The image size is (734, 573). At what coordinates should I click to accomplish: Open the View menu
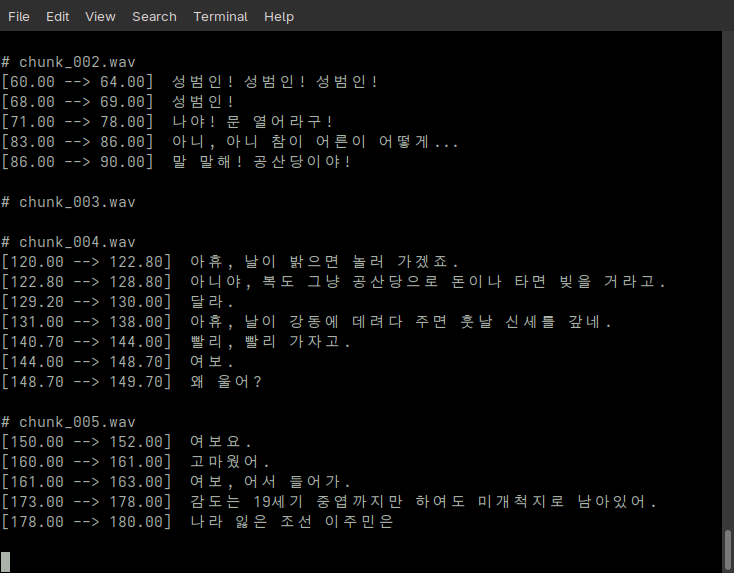click(x=100, y=16)
